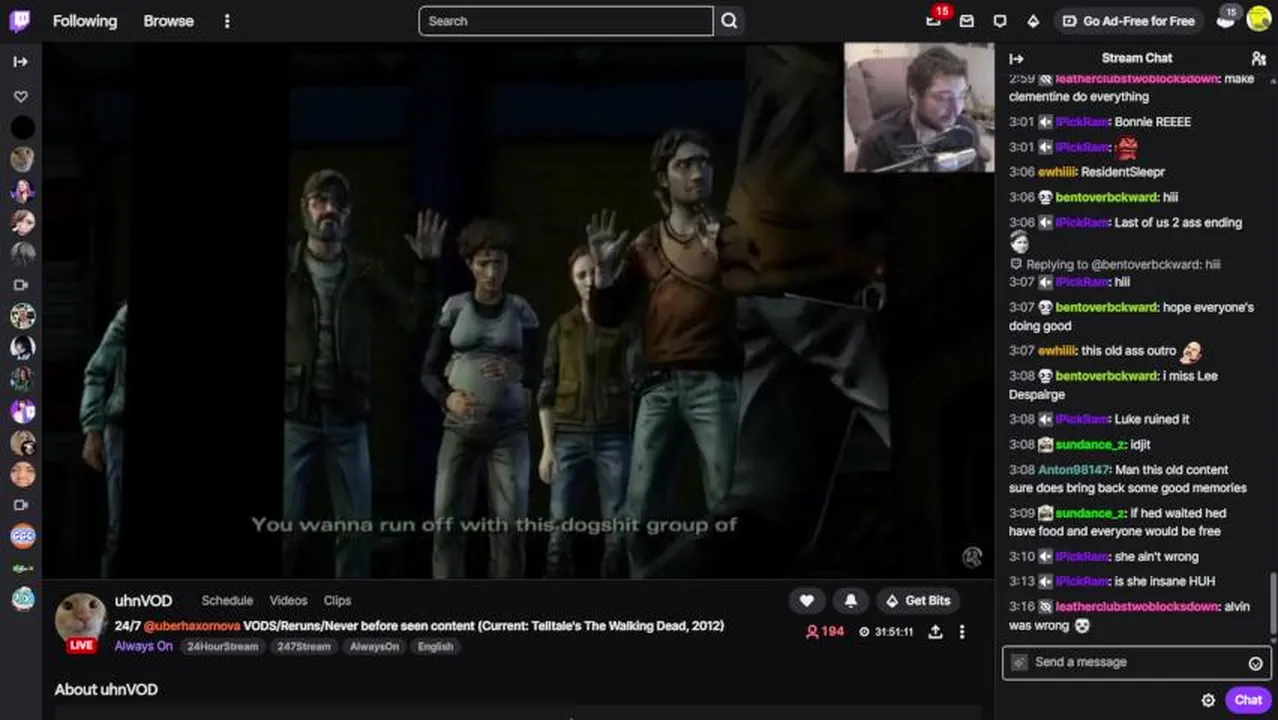Open the top navigation three-dots menu
The height and width of the screenshot is (720, 1278).
227,21
